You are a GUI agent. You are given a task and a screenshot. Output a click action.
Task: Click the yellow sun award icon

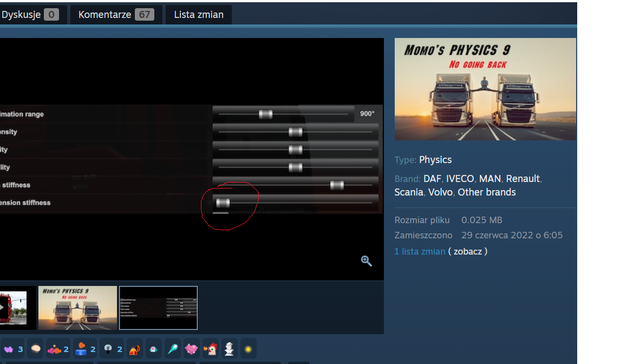tap(248, 349)
